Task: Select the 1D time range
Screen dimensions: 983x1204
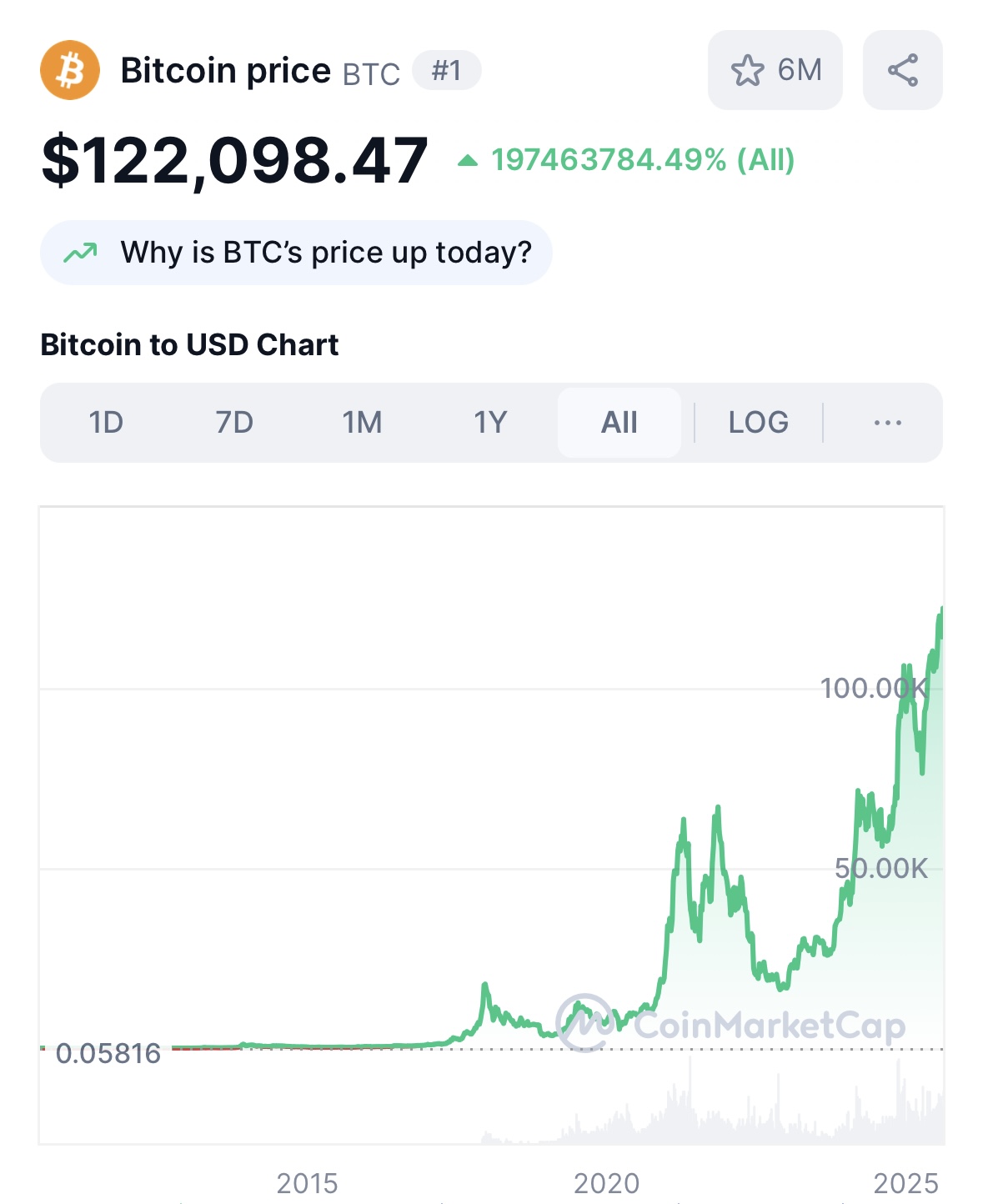Action: click(x=106, y=423)
